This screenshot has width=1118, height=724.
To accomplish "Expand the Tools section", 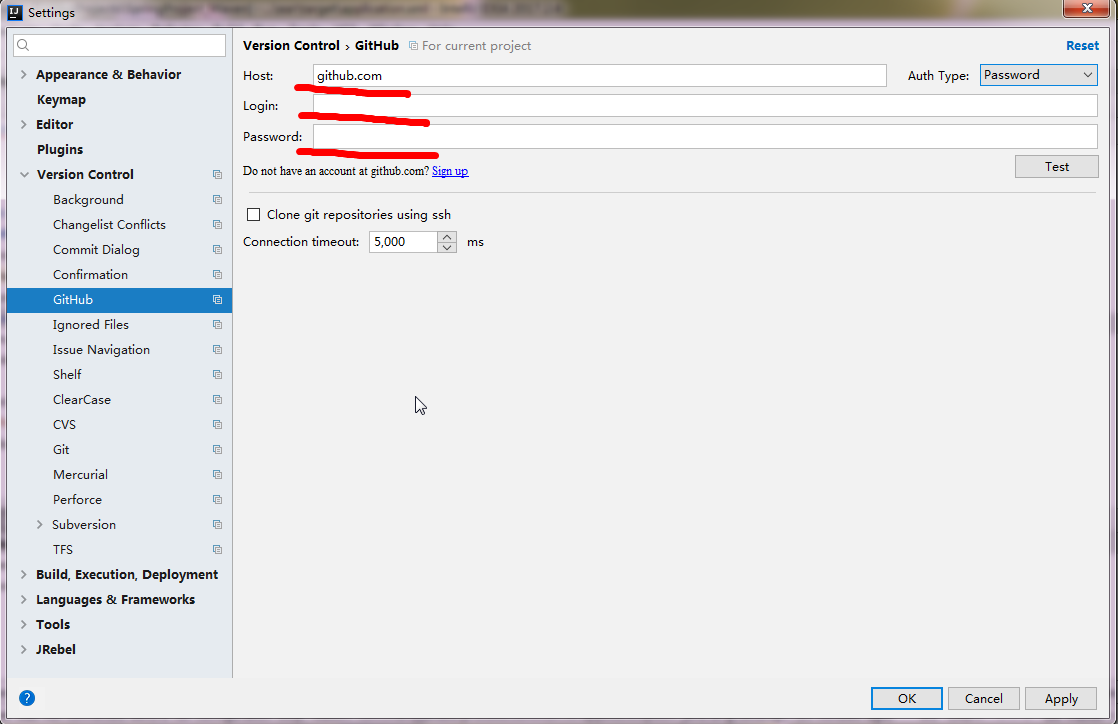I will [x=24, y=624].
